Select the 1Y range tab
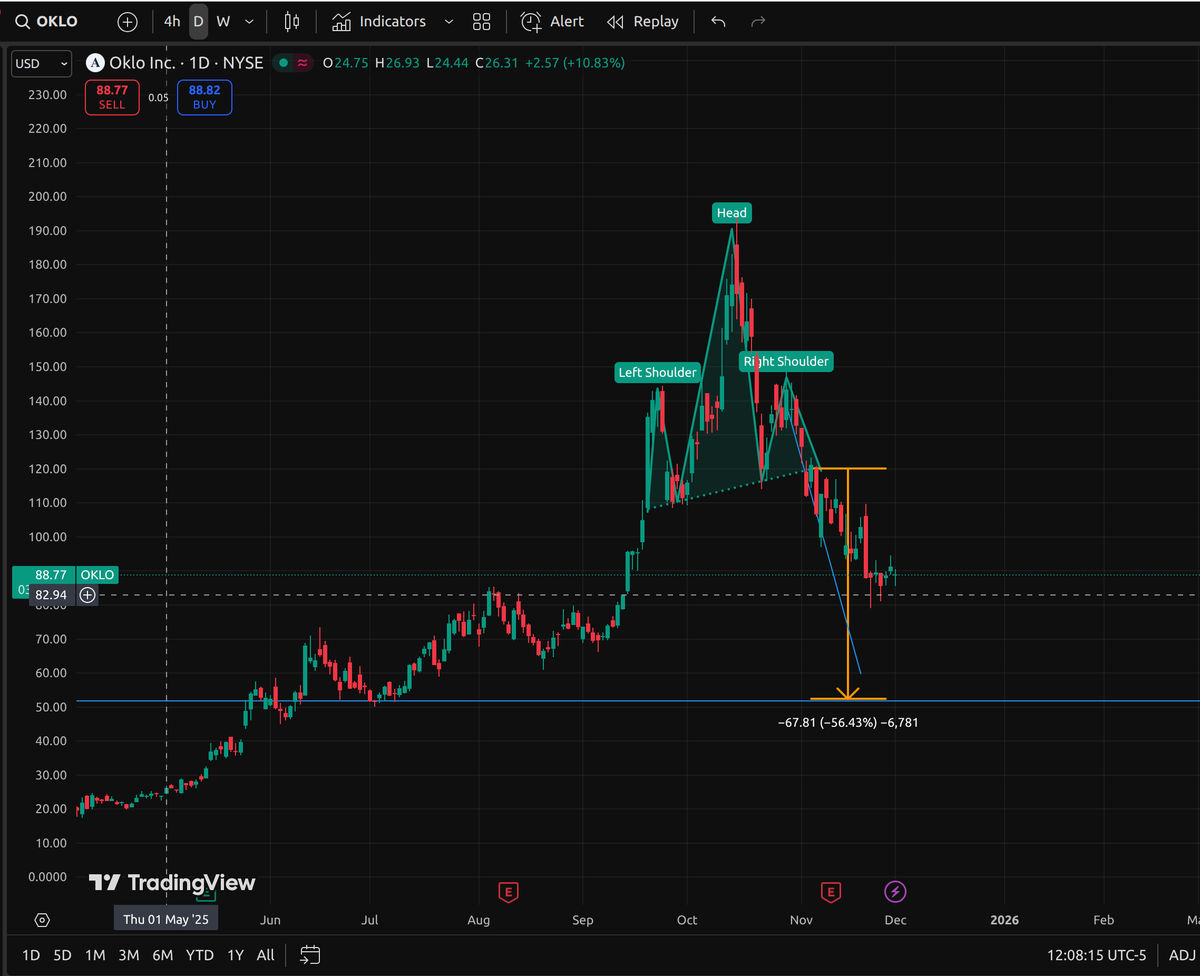 coord(235,955)
